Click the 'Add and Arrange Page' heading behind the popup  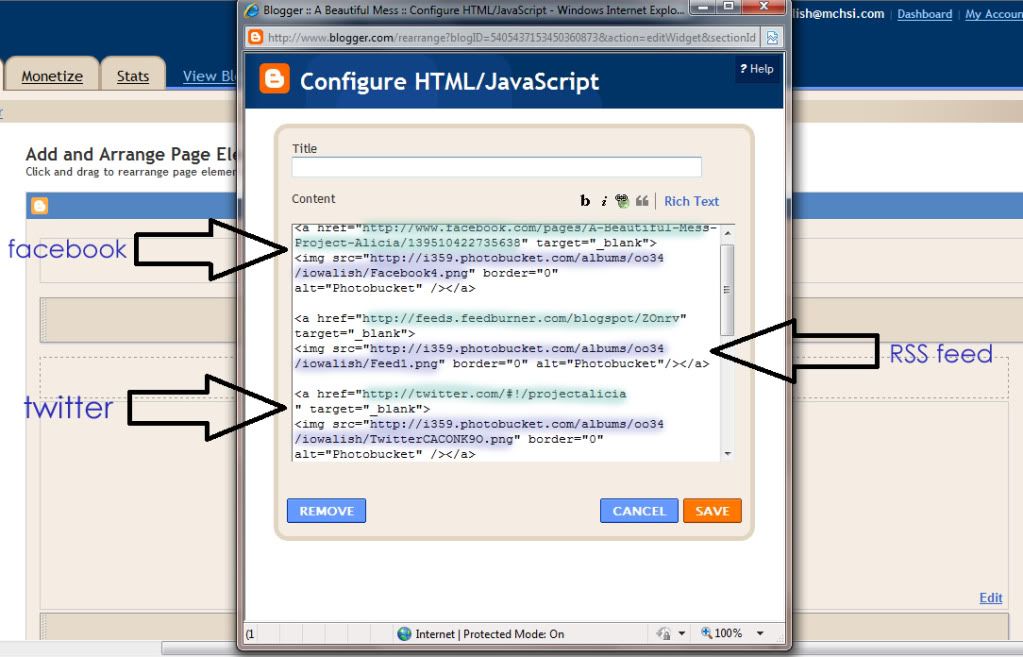131,155
